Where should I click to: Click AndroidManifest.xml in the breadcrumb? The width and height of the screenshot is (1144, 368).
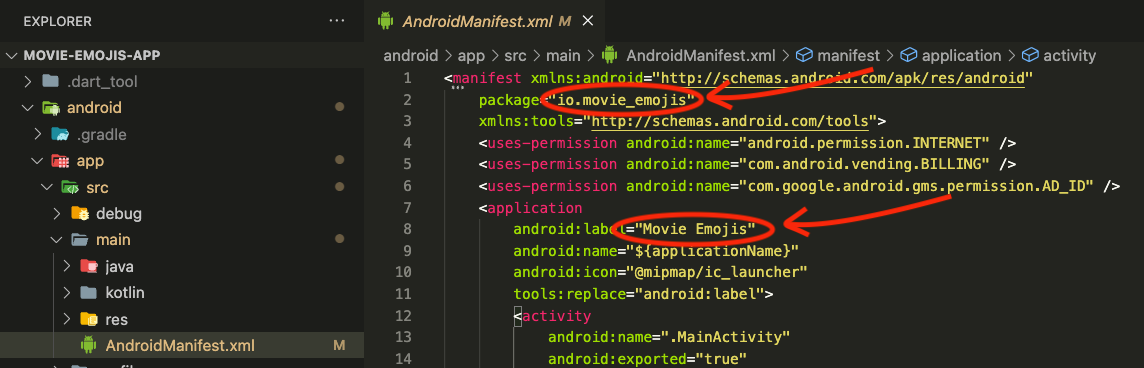pos(700,55)
